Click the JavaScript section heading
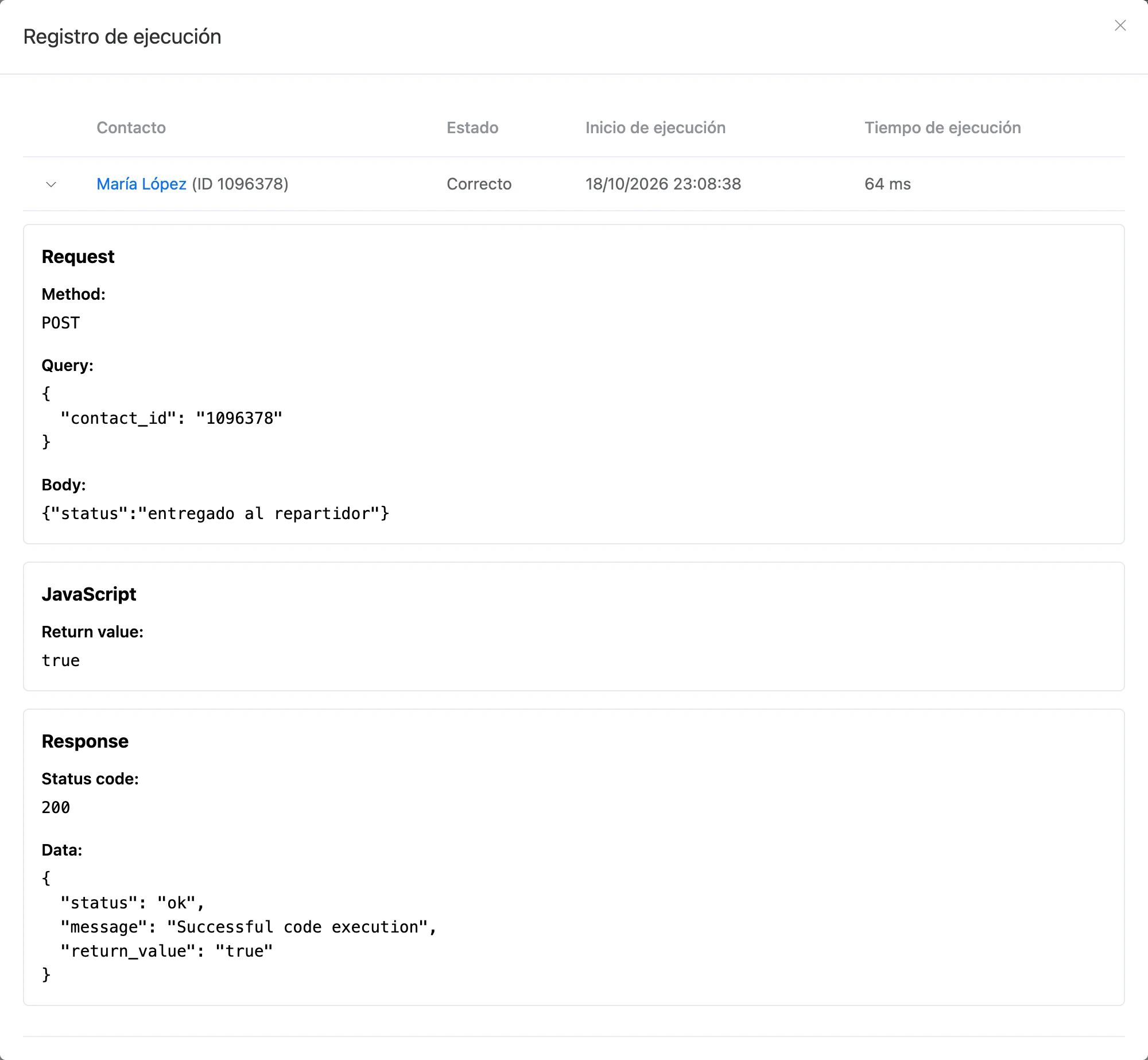 click(x=89, y=594)
